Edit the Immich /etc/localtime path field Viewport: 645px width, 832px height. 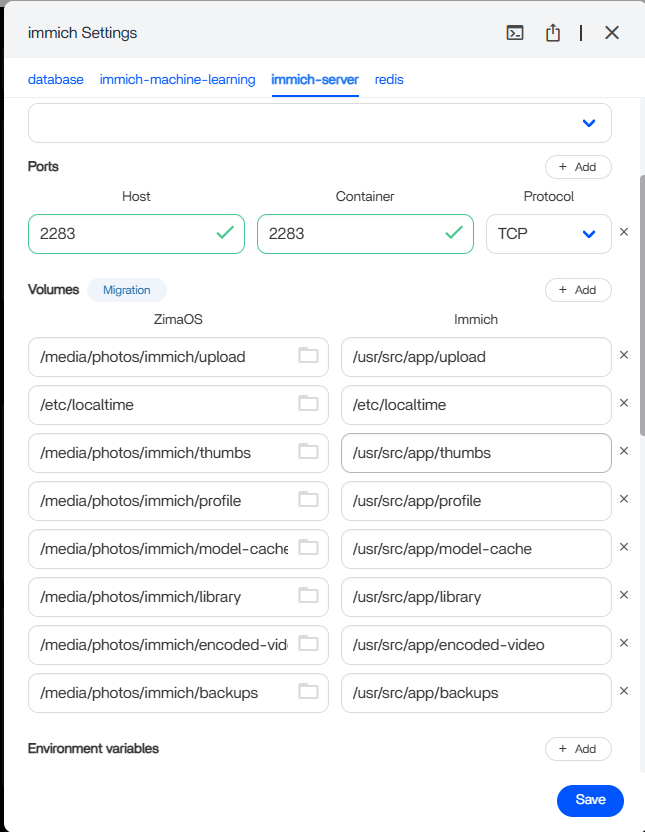476,405
